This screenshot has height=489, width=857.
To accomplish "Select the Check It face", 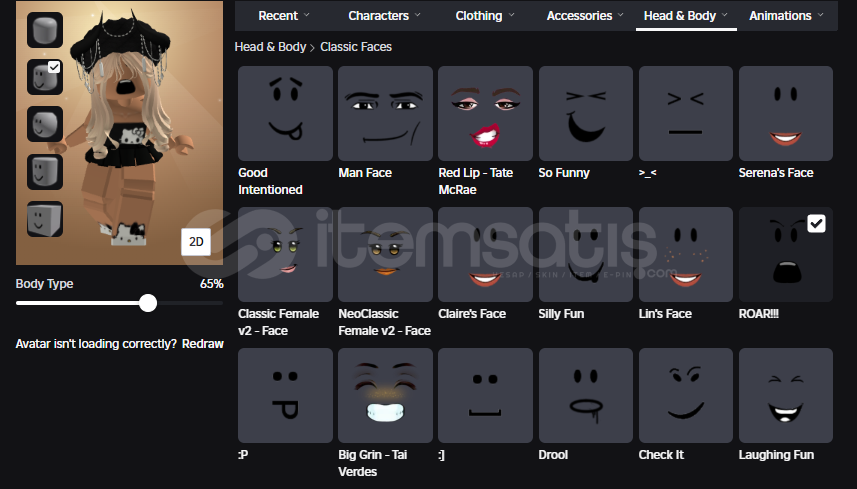I will pyautogui.click(x=685, y=395).
